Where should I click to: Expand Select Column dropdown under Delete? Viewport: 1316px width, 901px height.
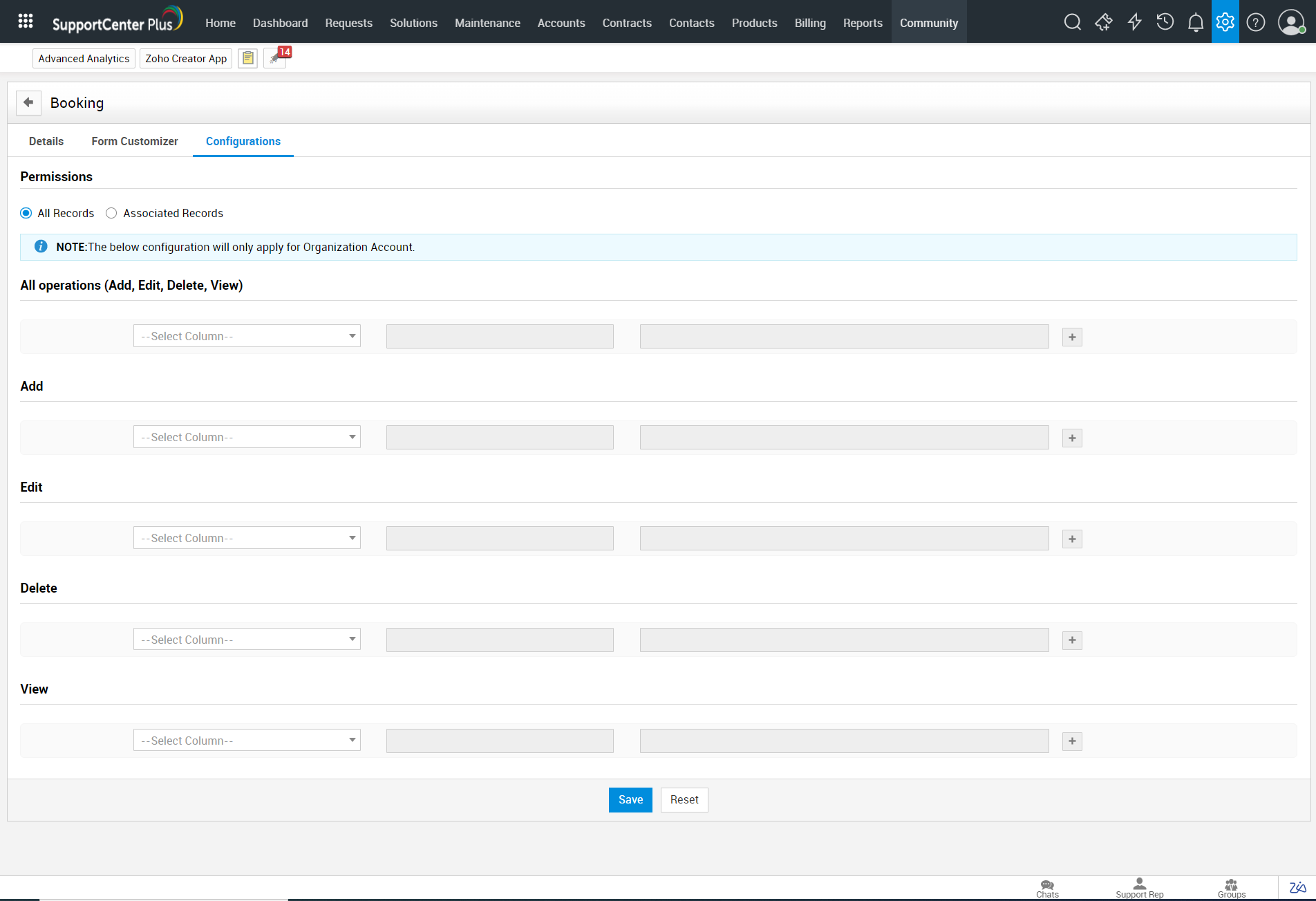[247, 640]
